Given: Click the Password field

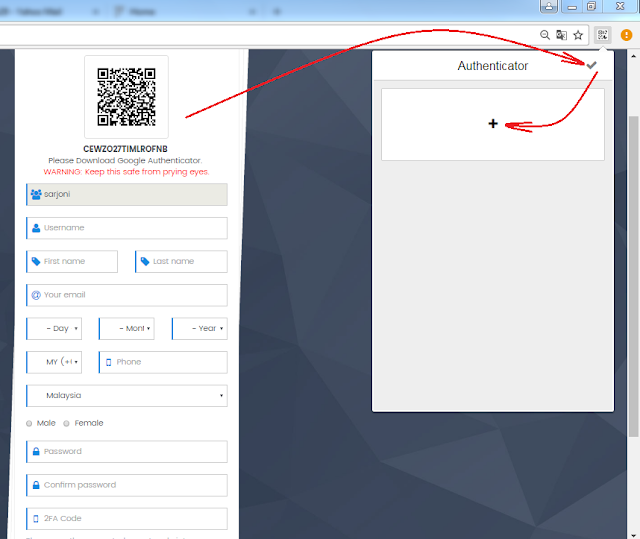Looking at the screenshot, I should [x=127, y=451].
